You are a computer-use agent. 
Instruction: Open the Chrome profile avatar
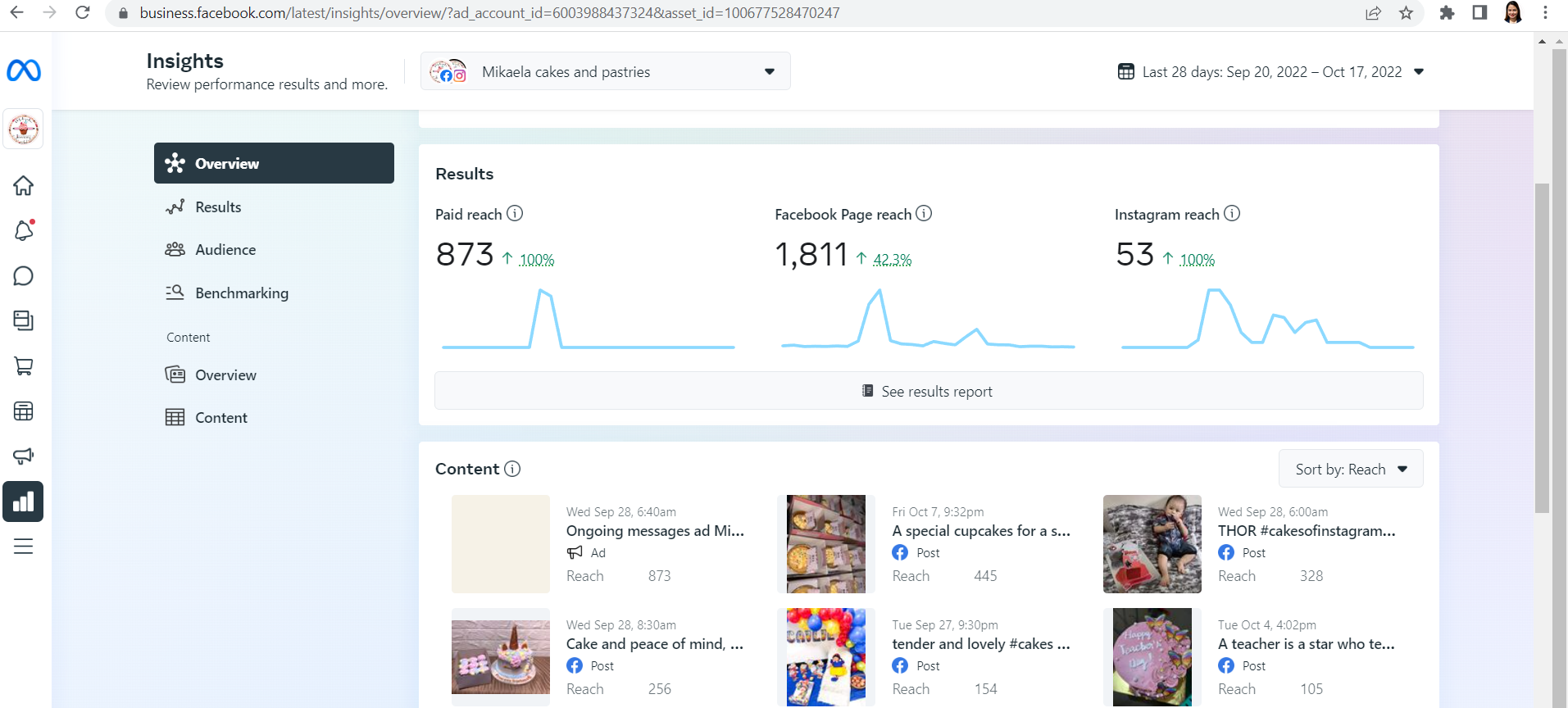[x=1513, y=12]
